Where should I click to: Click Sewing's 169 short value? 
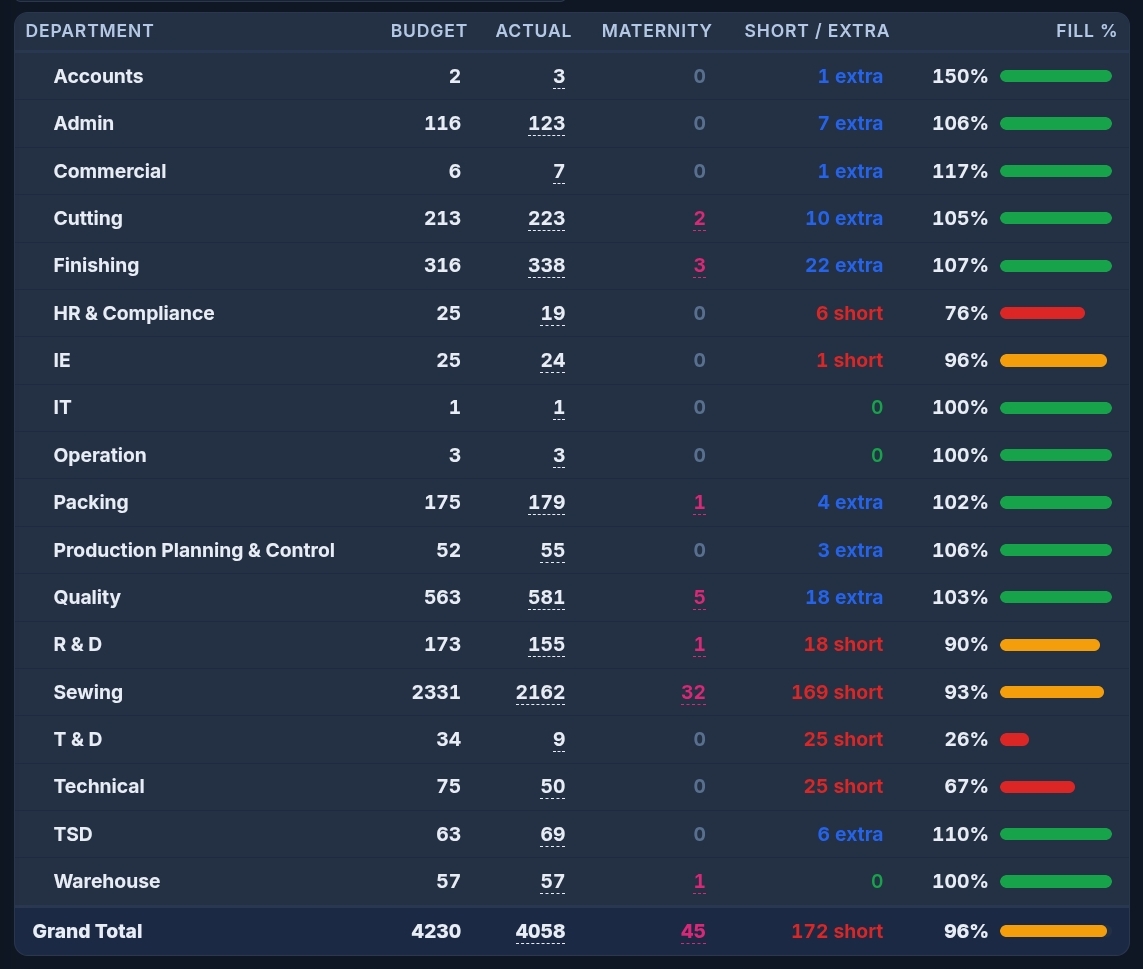click(x=837, y=692)
